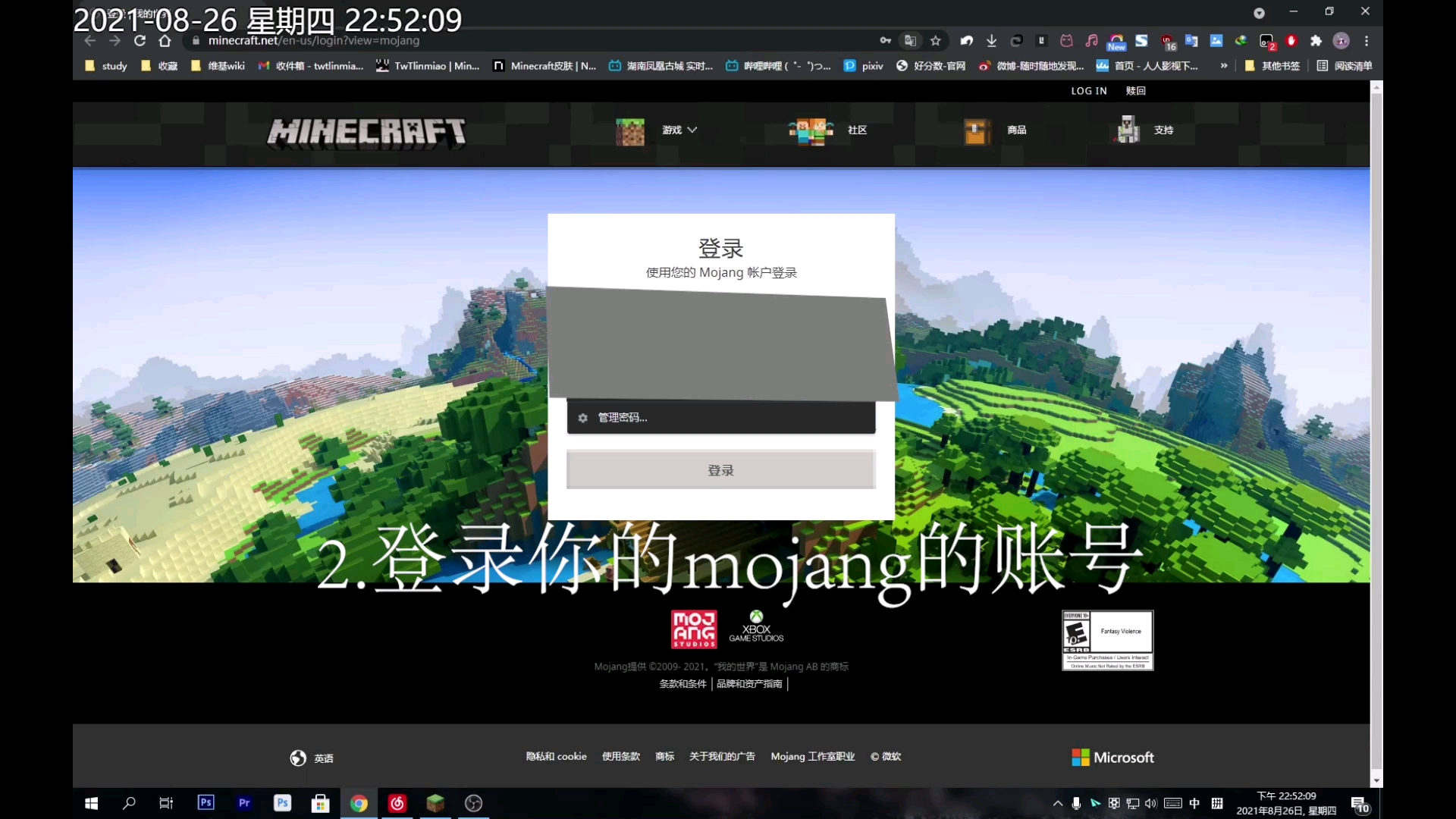Open the 社区 navigation menu item
1456x819 pixels.
[x=857, y=130]
